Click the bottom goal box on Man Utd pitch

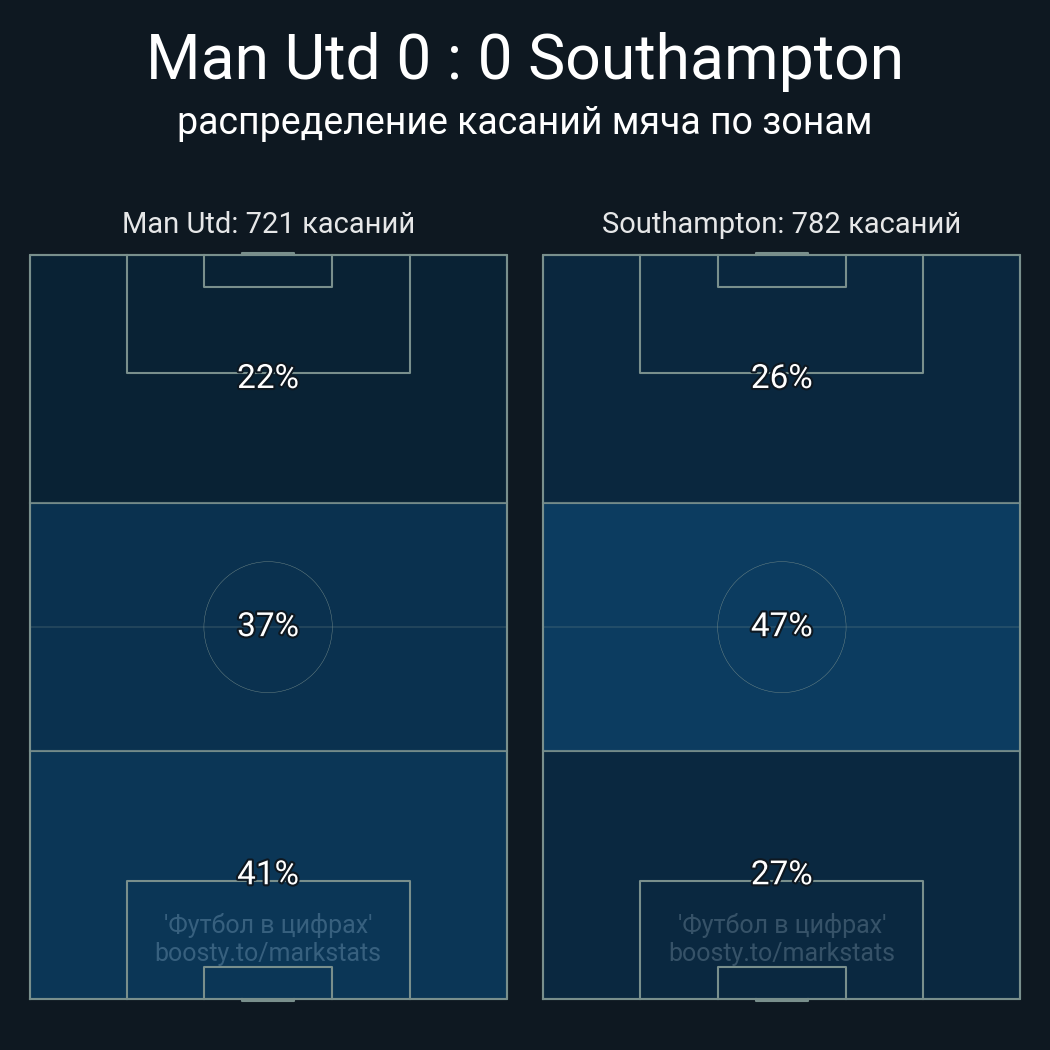pos(268,982)
